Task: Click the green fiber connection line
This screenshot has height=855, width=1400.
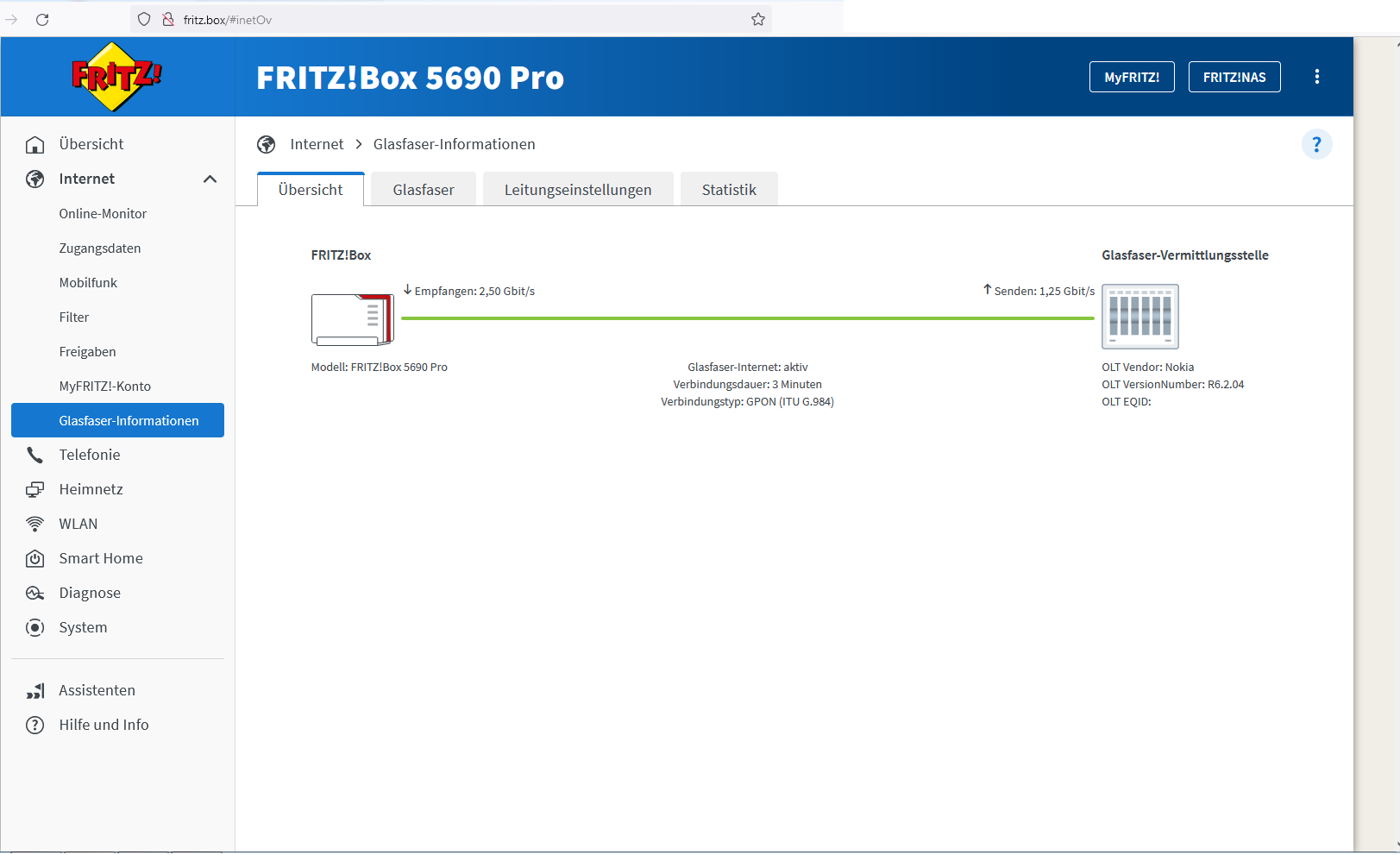Action: point(748,318)
